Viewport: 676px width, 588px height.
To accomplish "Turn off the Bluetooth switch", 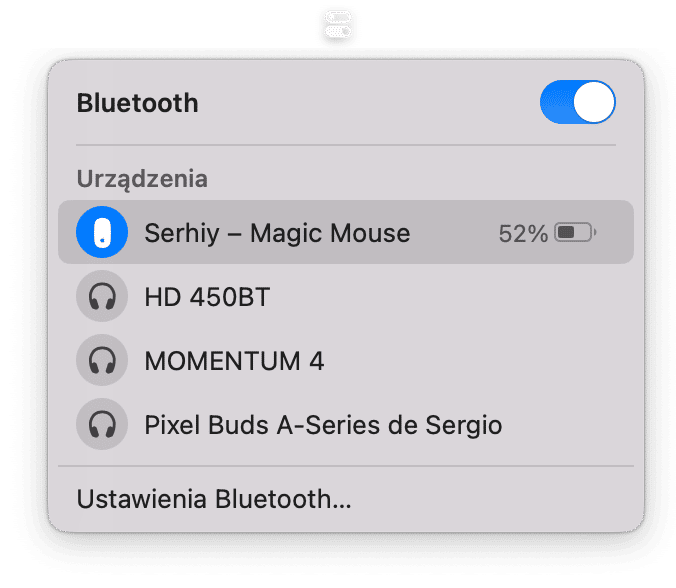I will coord(577,102).
